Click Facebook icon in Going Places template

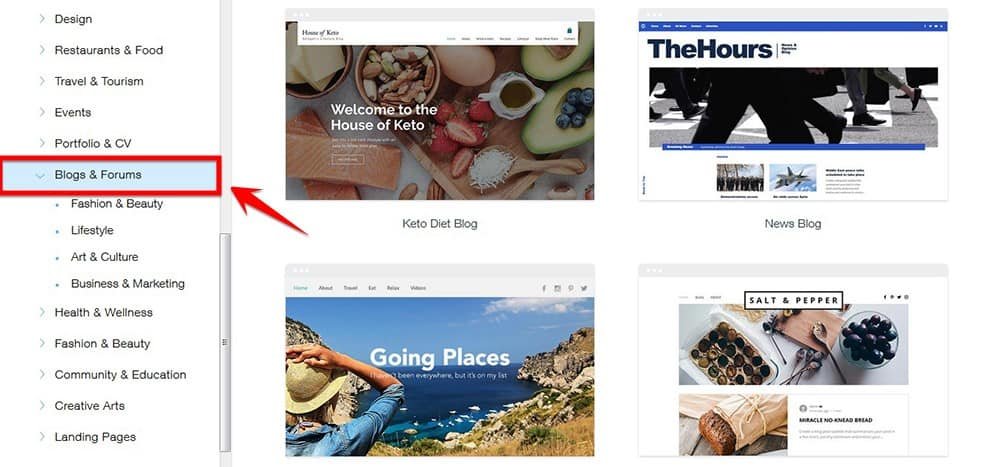[544, 288]
